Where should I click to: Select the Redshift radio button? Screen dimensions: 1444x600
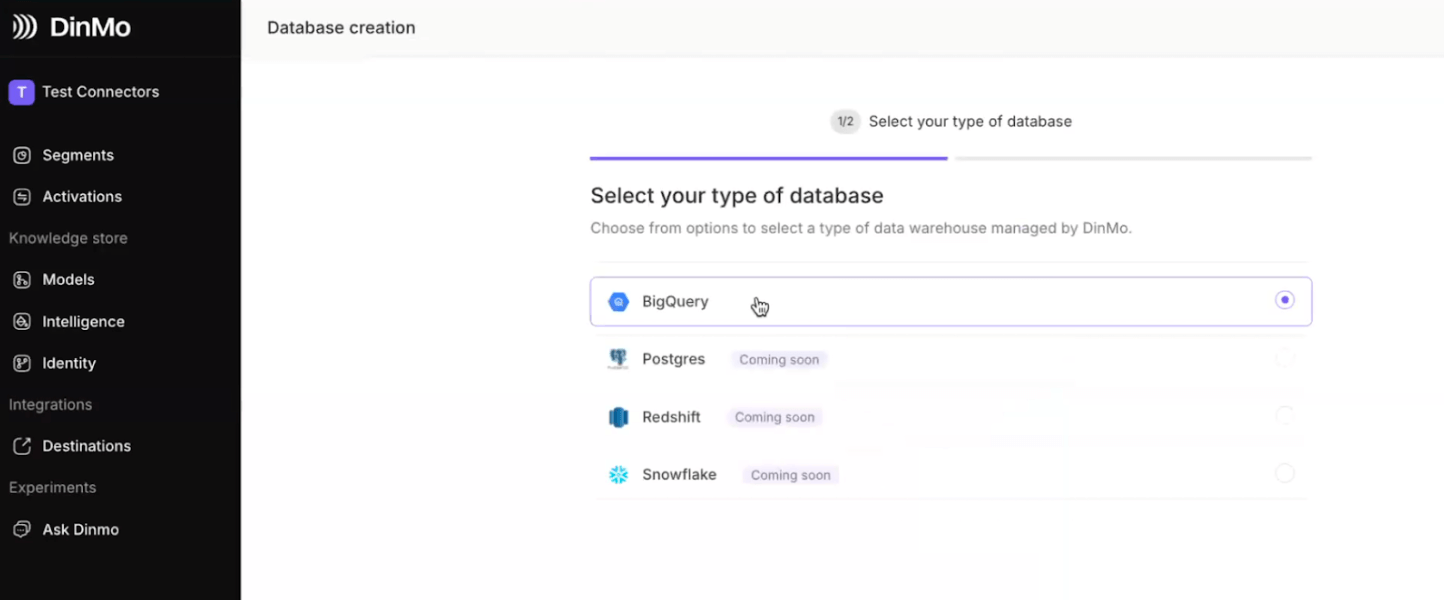(1285, 415)
